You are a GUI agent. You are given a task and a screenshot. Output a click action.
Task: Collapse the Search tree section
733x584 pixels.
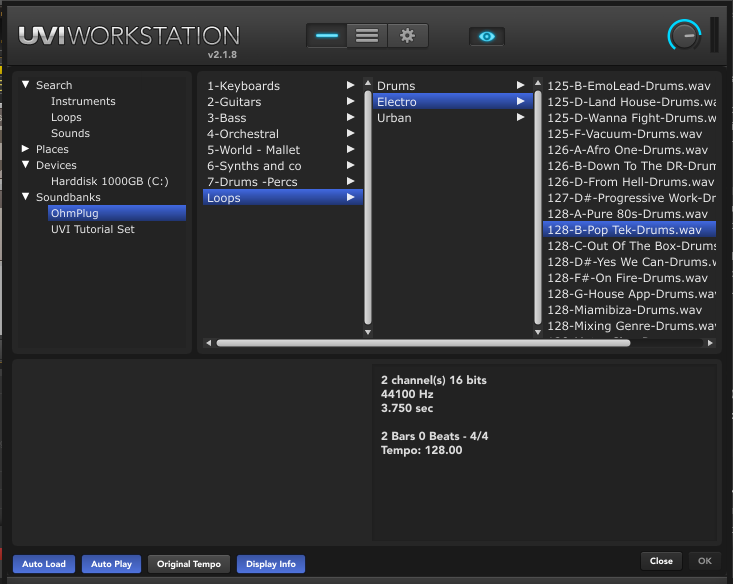click(26, 85)
